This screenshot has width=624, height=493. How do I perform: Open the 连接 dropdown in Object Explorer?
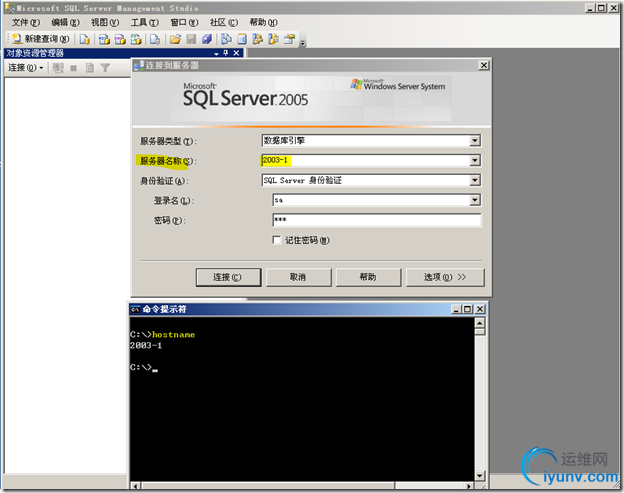coord(26,68)
